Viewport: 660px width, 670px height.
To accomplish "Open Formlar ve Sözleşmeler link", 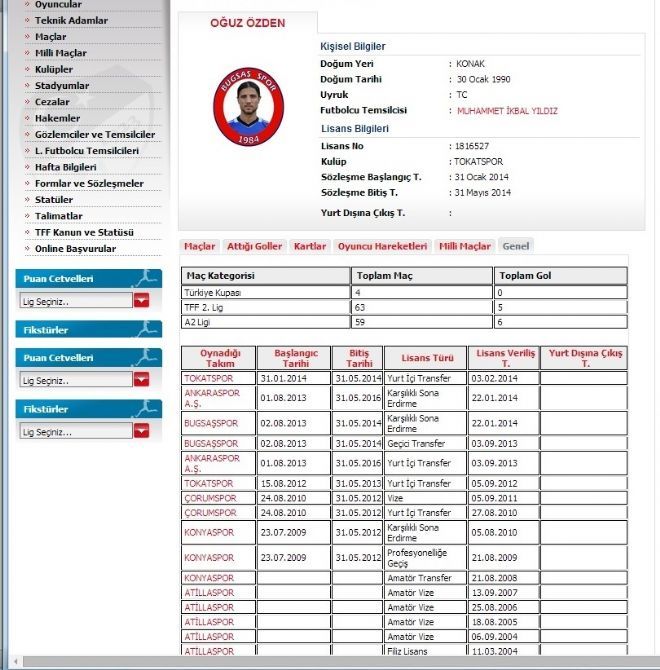I will pos(89,183).
